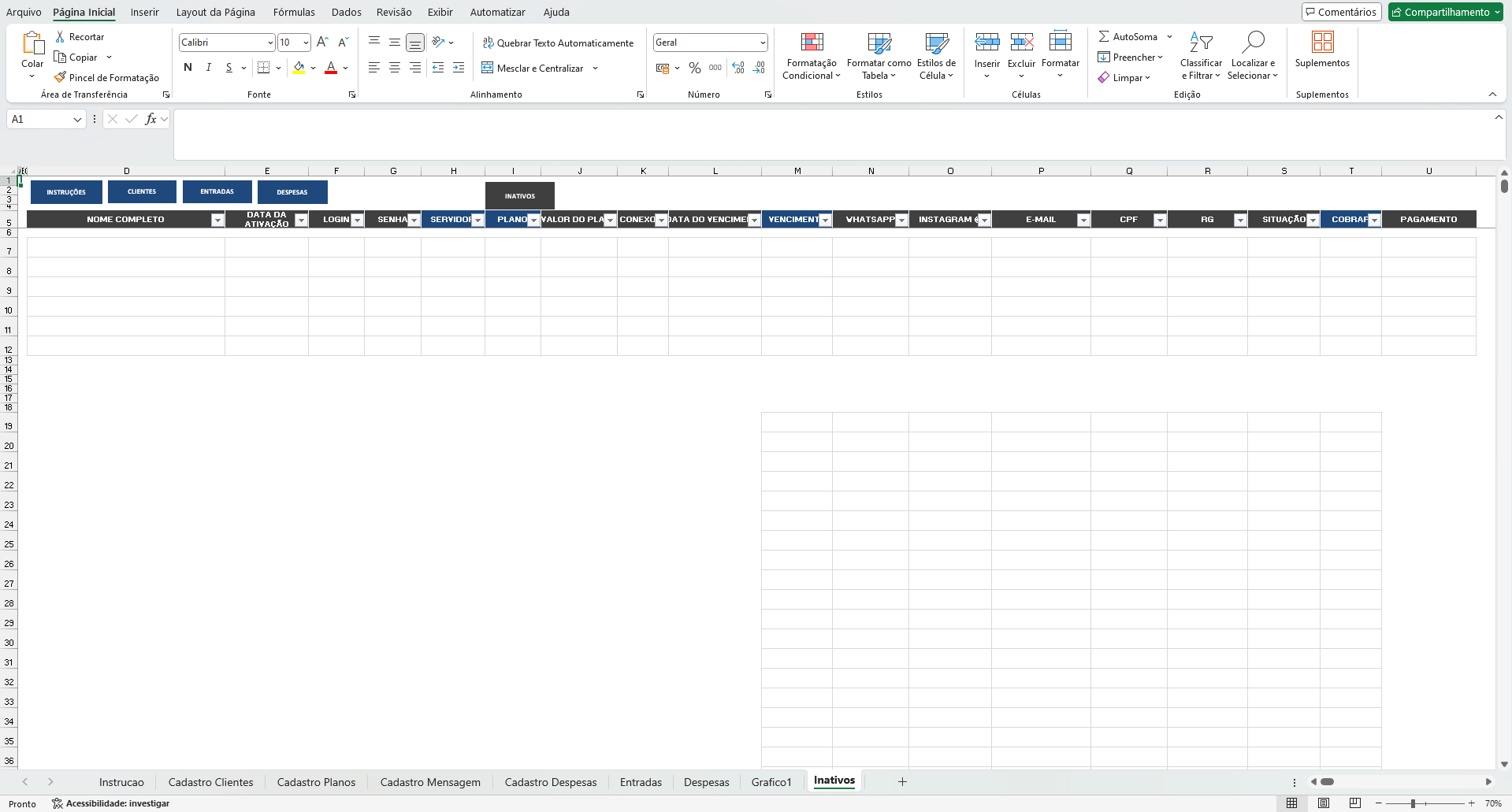
Task: Open the Fórmulas ribbon tab
Action: point(293,12)
